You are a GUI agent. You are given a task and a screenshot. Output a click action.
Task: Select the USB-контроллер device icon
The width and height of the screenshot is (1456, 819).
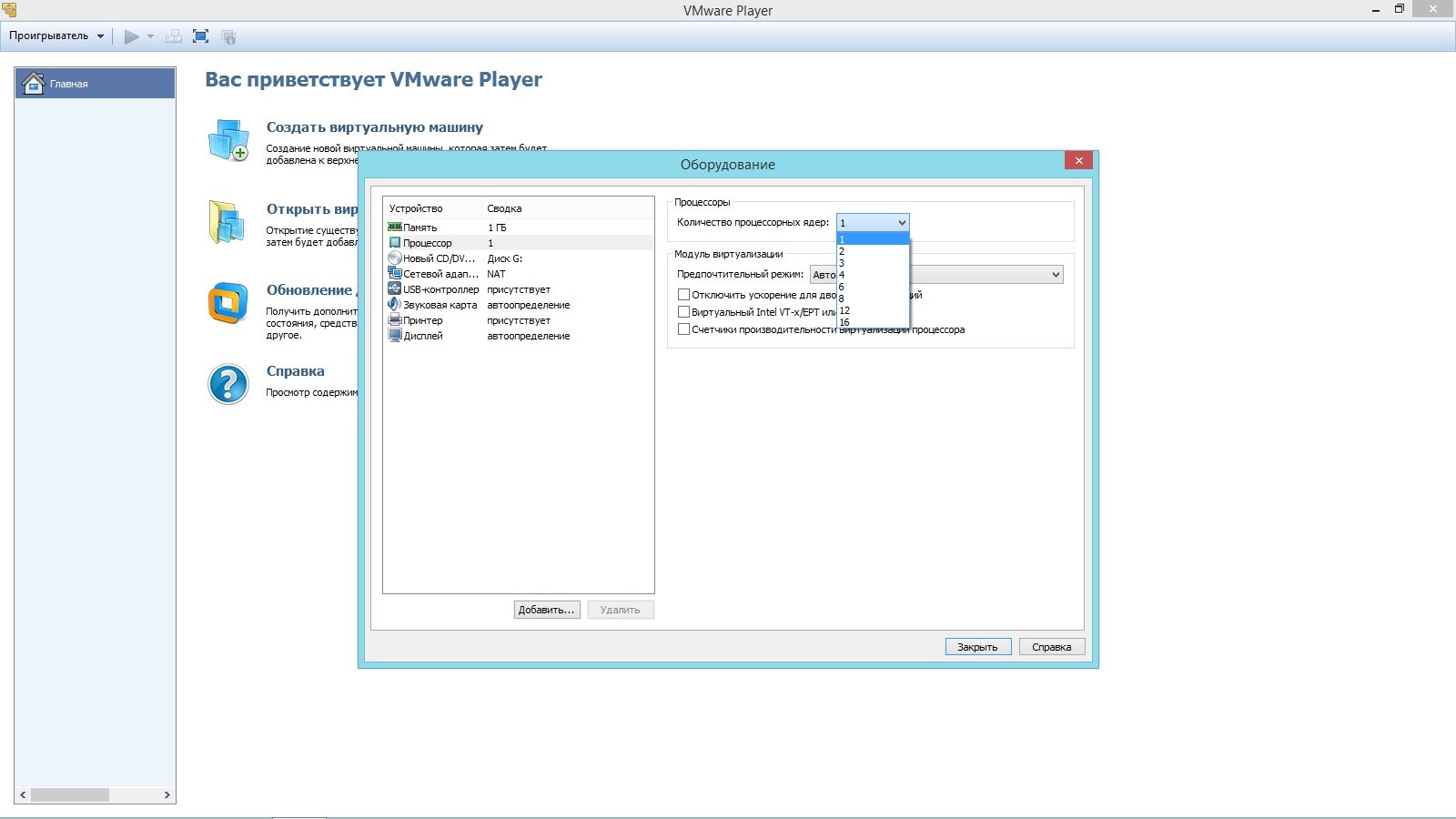point(395,288)
